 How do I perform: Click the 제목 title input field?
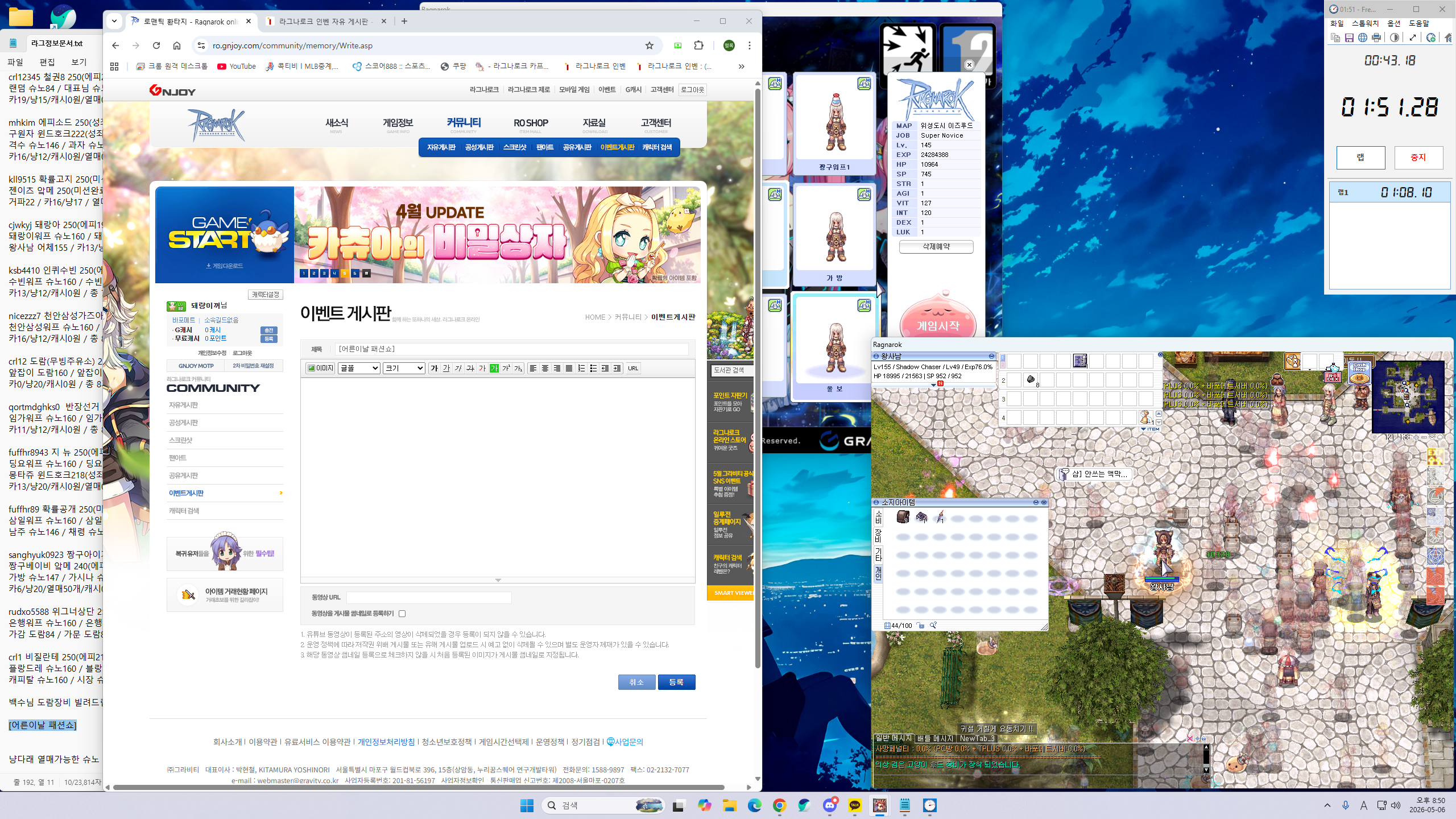(511, 349)
